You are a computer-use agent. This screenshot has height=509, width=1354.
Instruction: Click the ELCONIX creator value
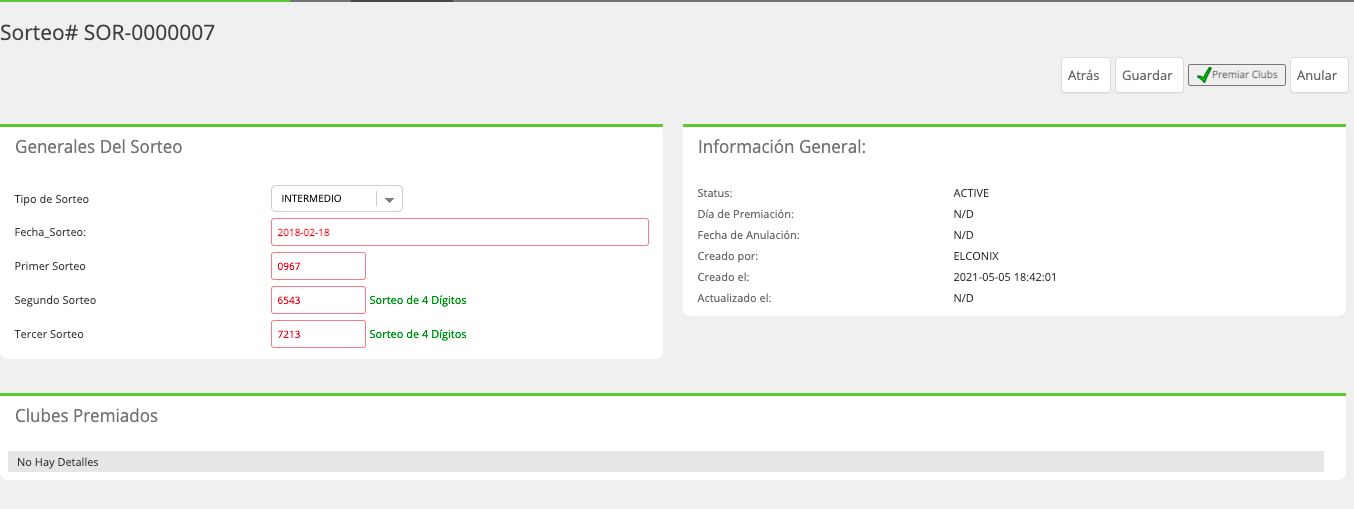point(976,256)
